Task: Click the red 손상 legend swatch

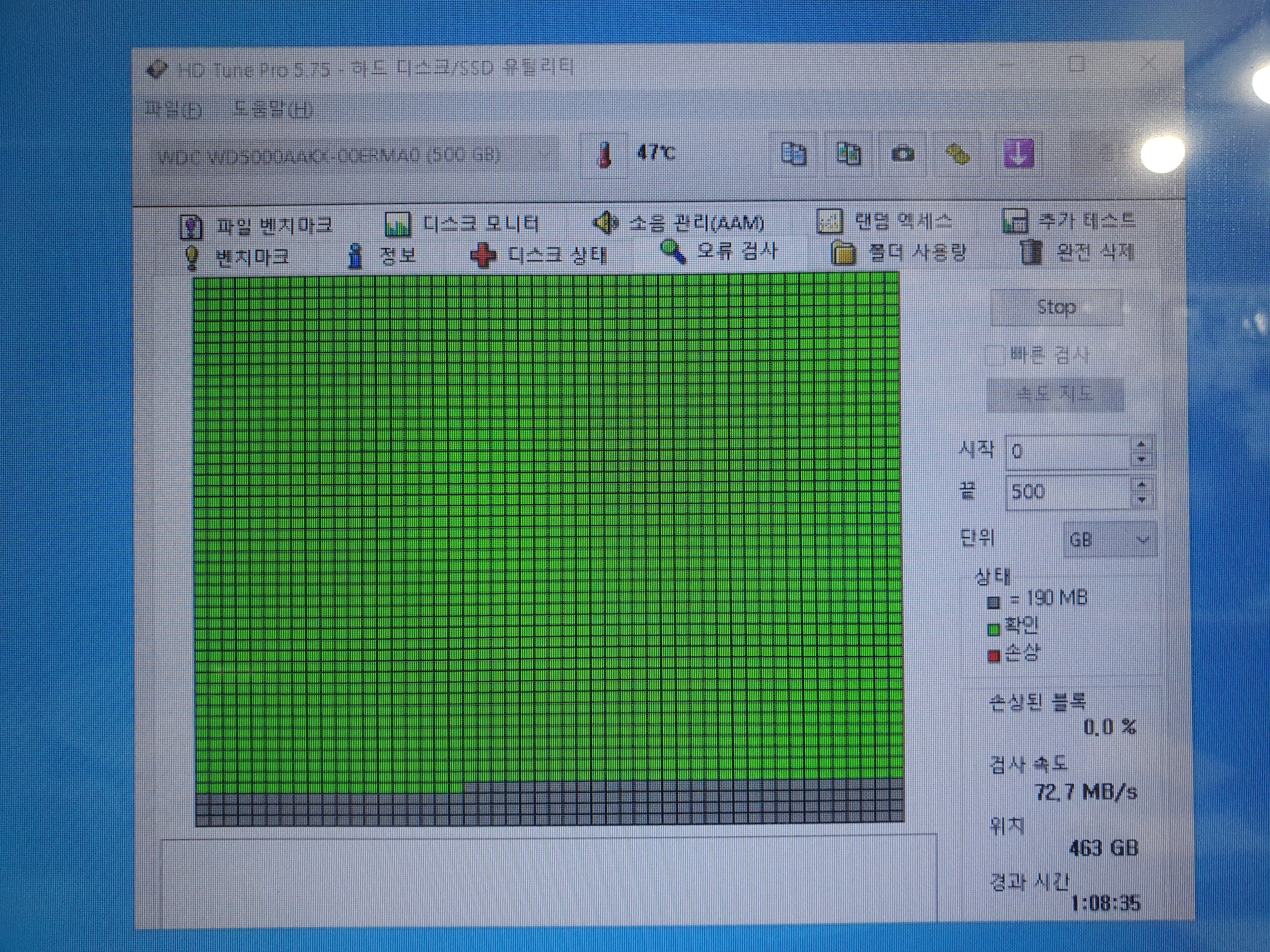Action: (x=994, y=656)
